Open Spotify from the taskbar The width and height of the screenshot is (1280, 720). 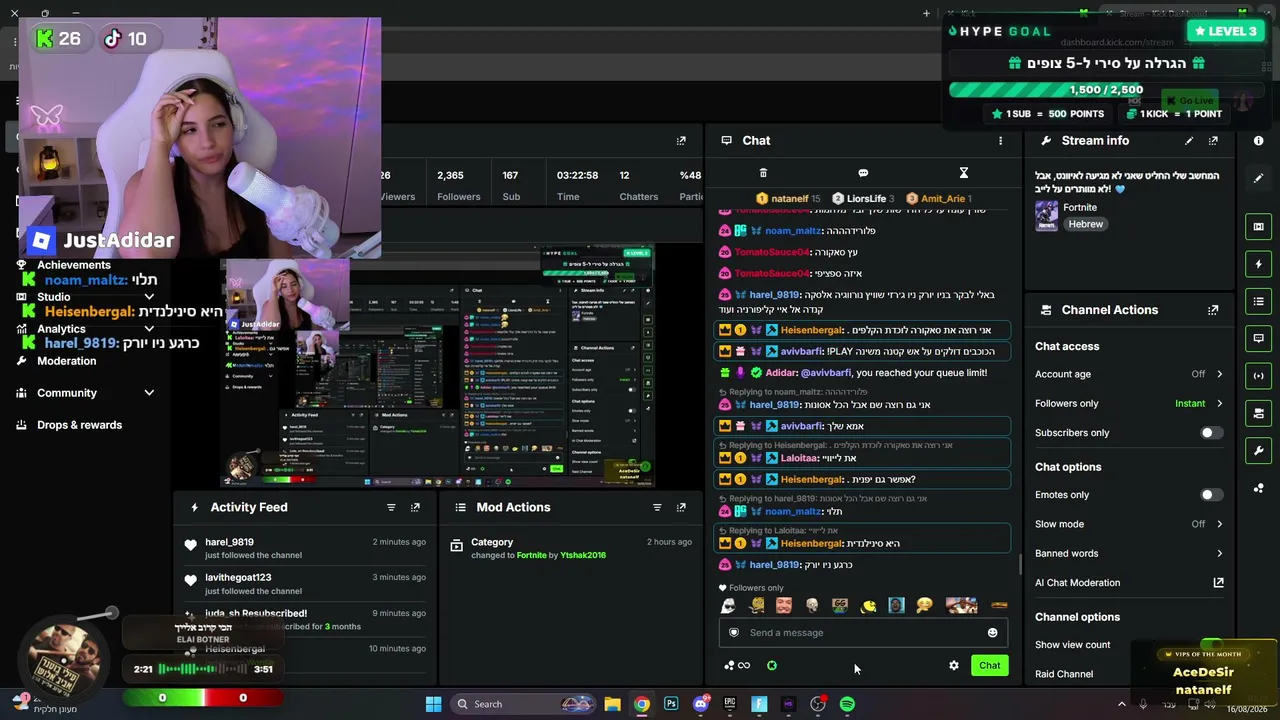pyautogui.click(x=847, y=704)
